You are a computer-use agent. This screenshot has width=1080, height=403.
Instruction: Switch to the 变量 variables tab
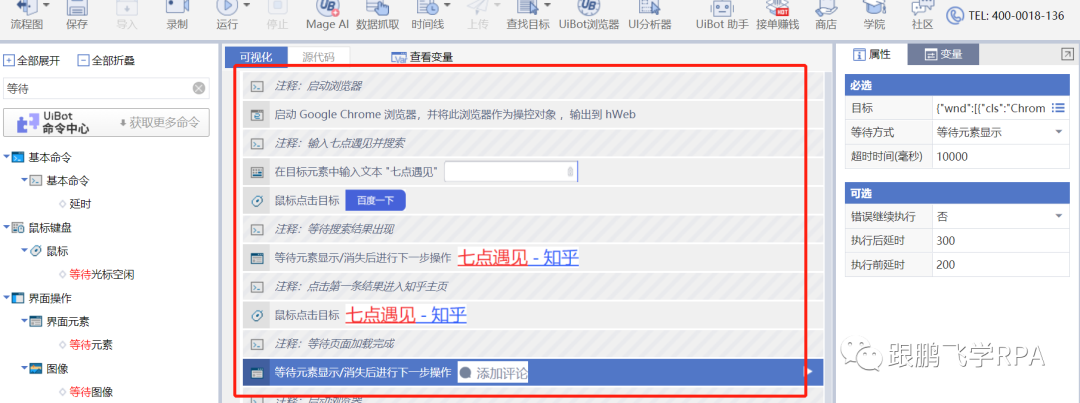943,54
